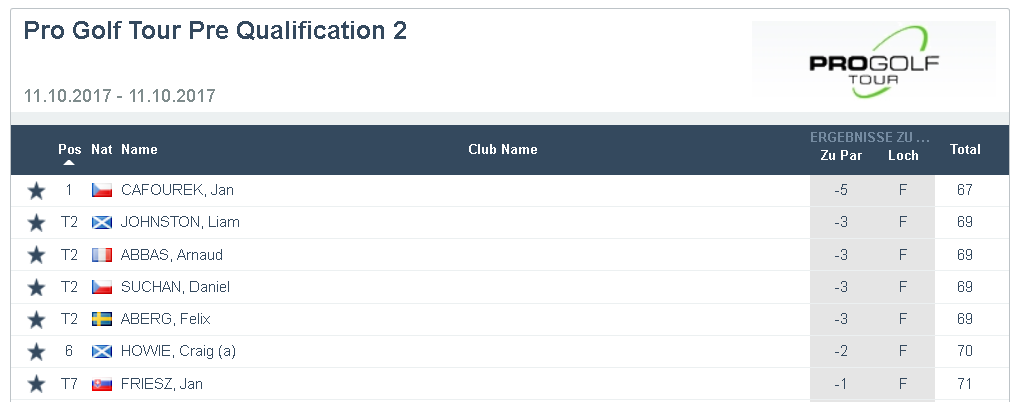The width and height of the screenshot is (1022, 413).
Task: Toggle favorite star for ABBAS, Arnaud
Action: [36, 255]
